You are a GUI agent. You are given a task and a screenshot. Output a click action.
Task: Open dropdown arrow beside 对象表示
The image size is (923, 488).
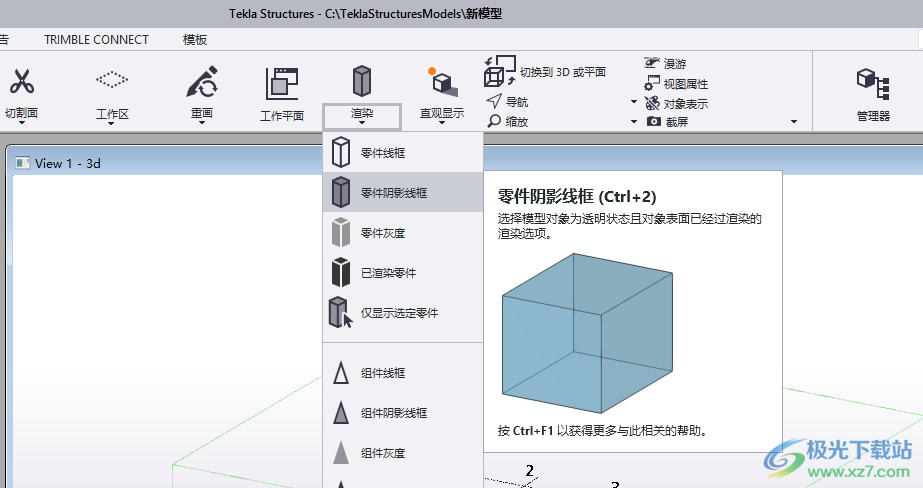coord(634,102)
